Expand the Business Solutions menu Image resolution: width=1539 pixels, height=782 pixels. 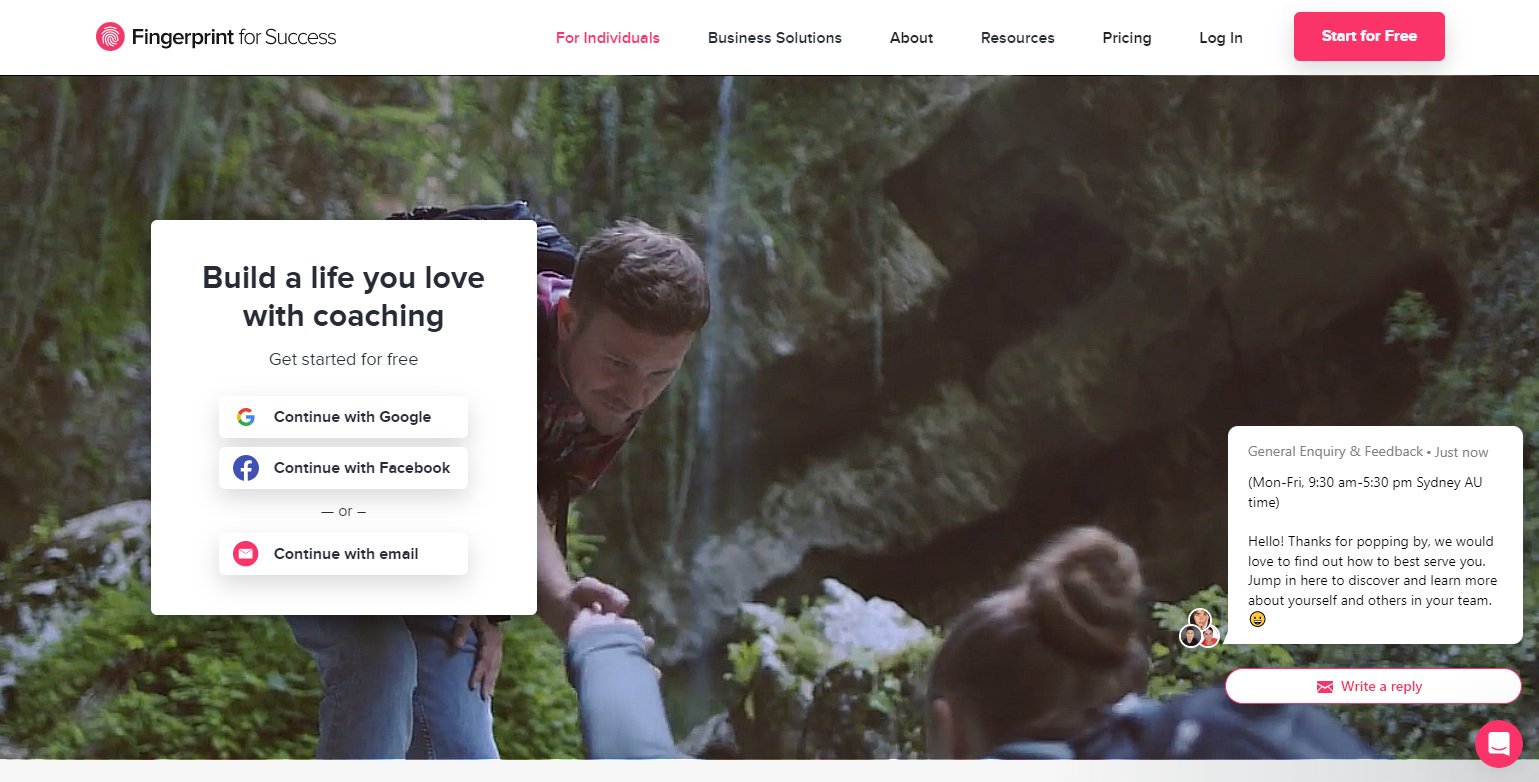pos(774,38)
